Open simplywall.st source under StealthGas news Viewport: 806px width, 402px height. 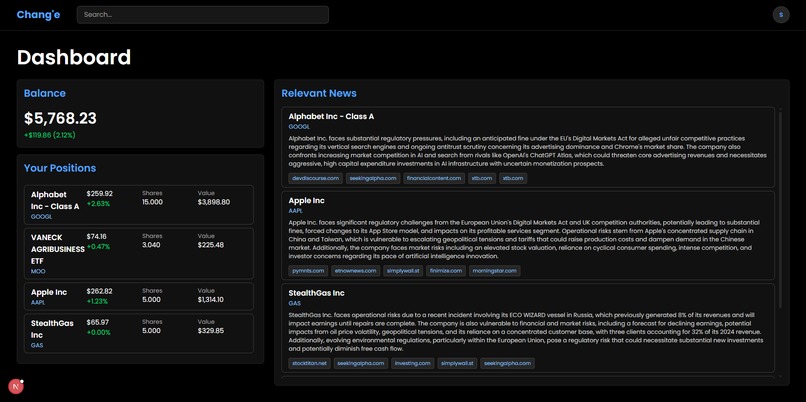pyautogui.click(x=457, y=363)
